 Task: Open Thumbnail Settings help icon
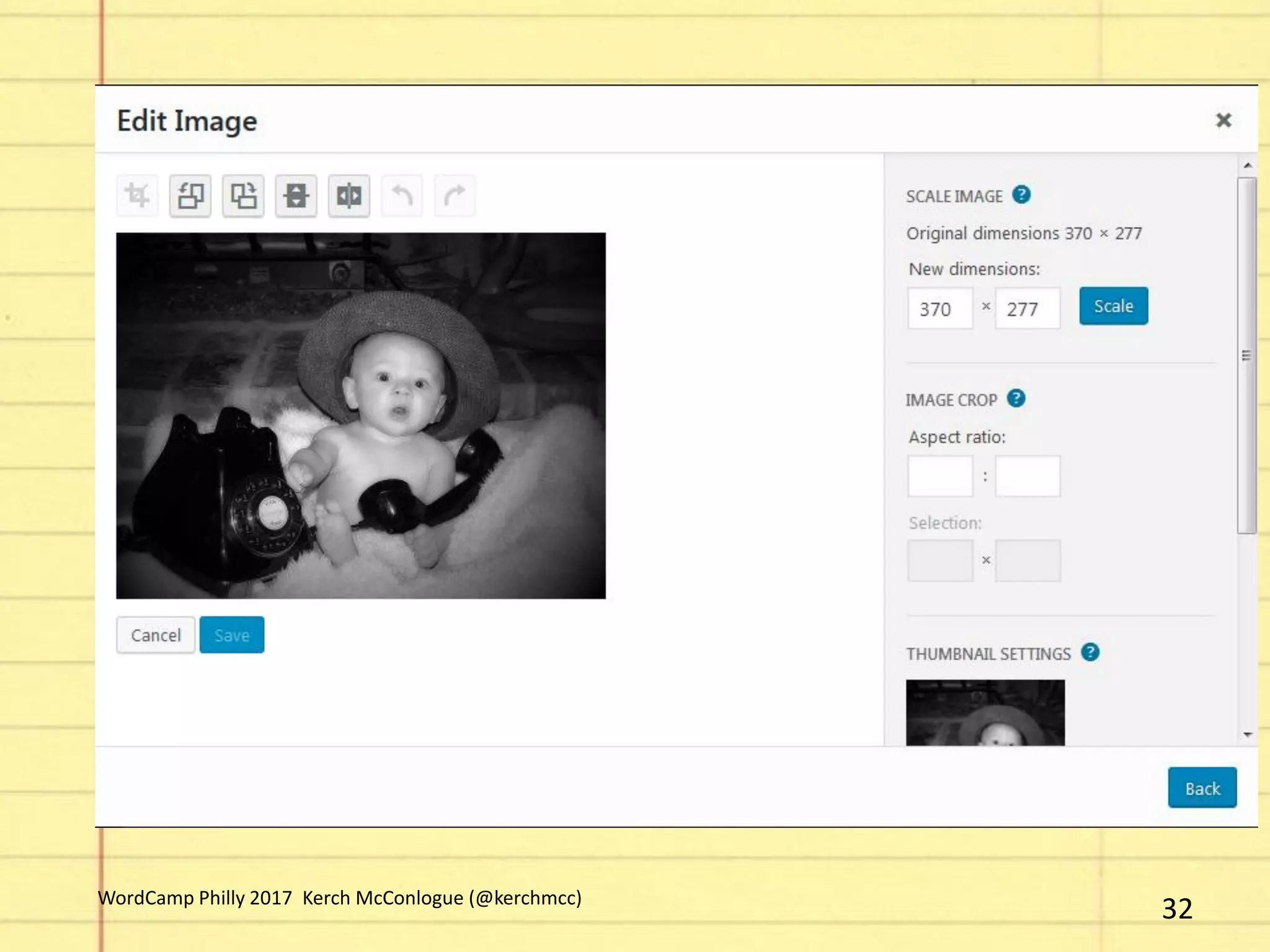click(1090, 652)
